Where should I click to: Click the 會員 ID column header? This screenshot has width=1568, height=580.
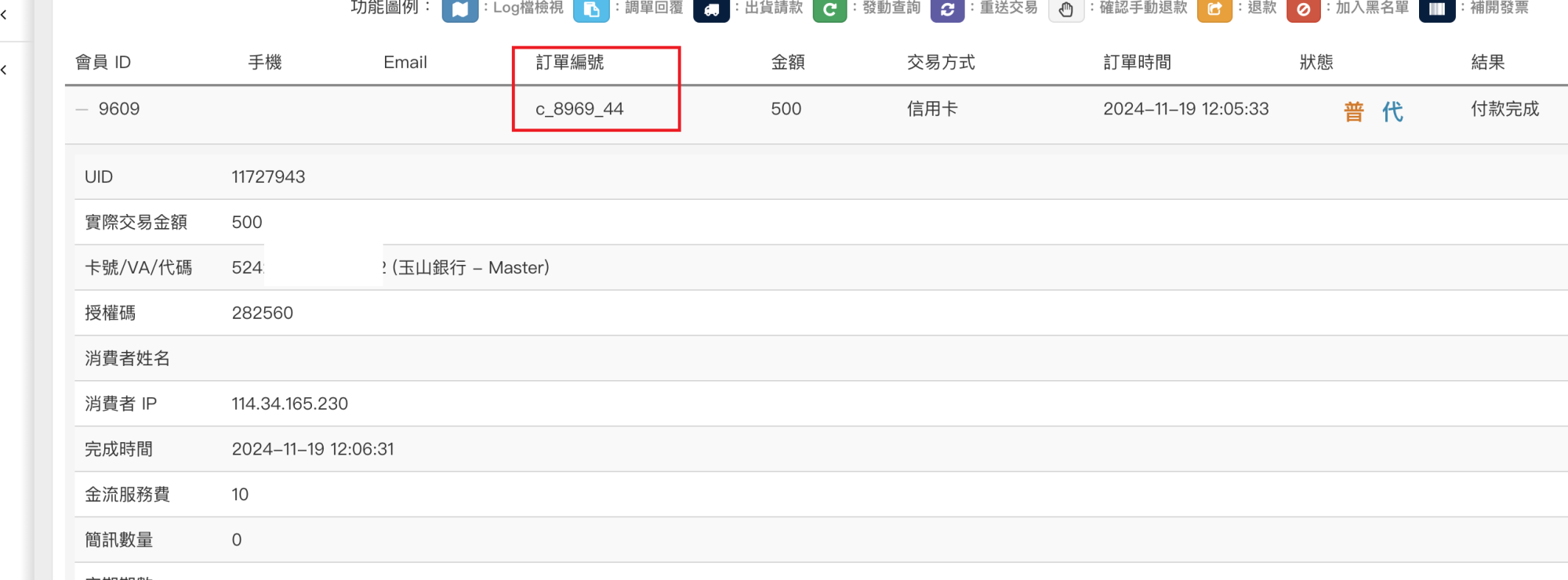tap(103, 63)
